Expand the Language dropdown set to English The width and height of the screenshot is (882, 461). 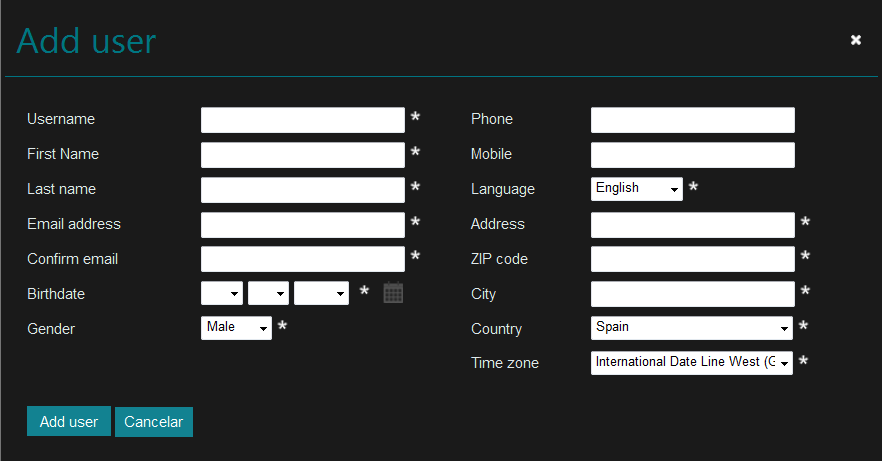[637, 189]
